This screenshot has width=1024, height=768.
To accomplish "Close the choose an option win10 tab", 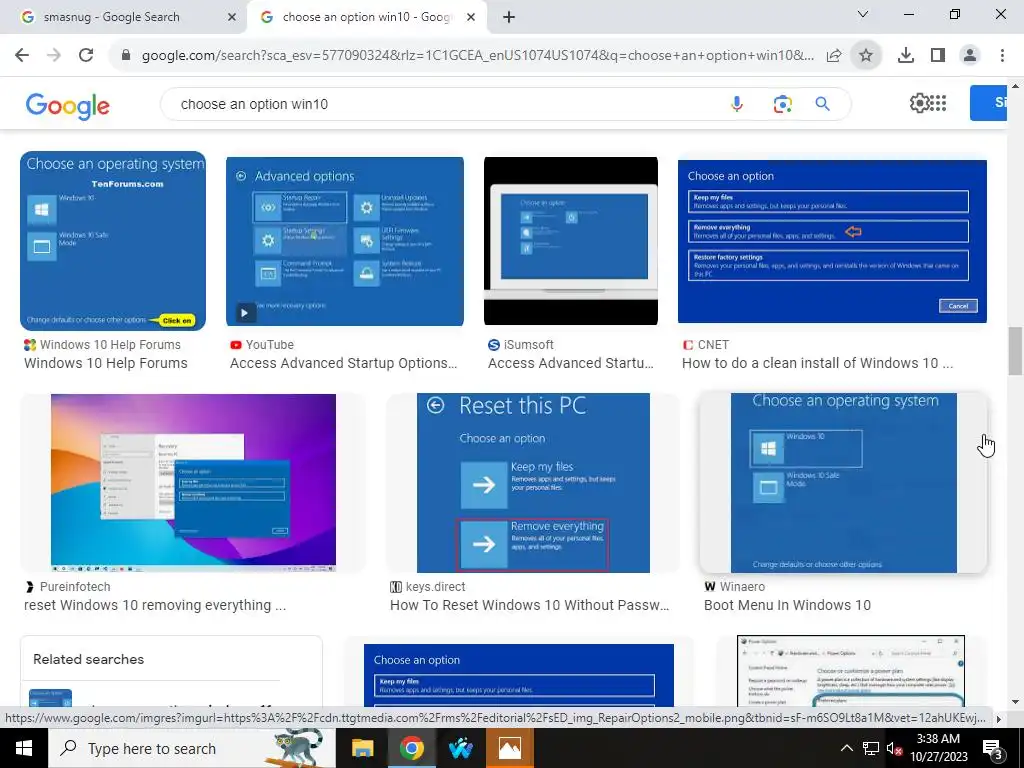I will [471, 17].
